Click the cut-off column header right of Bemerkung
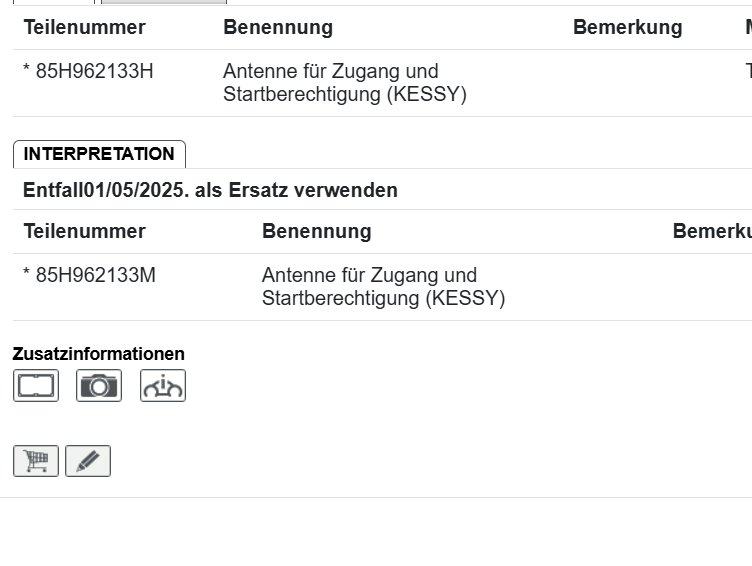Viewport: 752px width, 566px height. coord(748,28)
